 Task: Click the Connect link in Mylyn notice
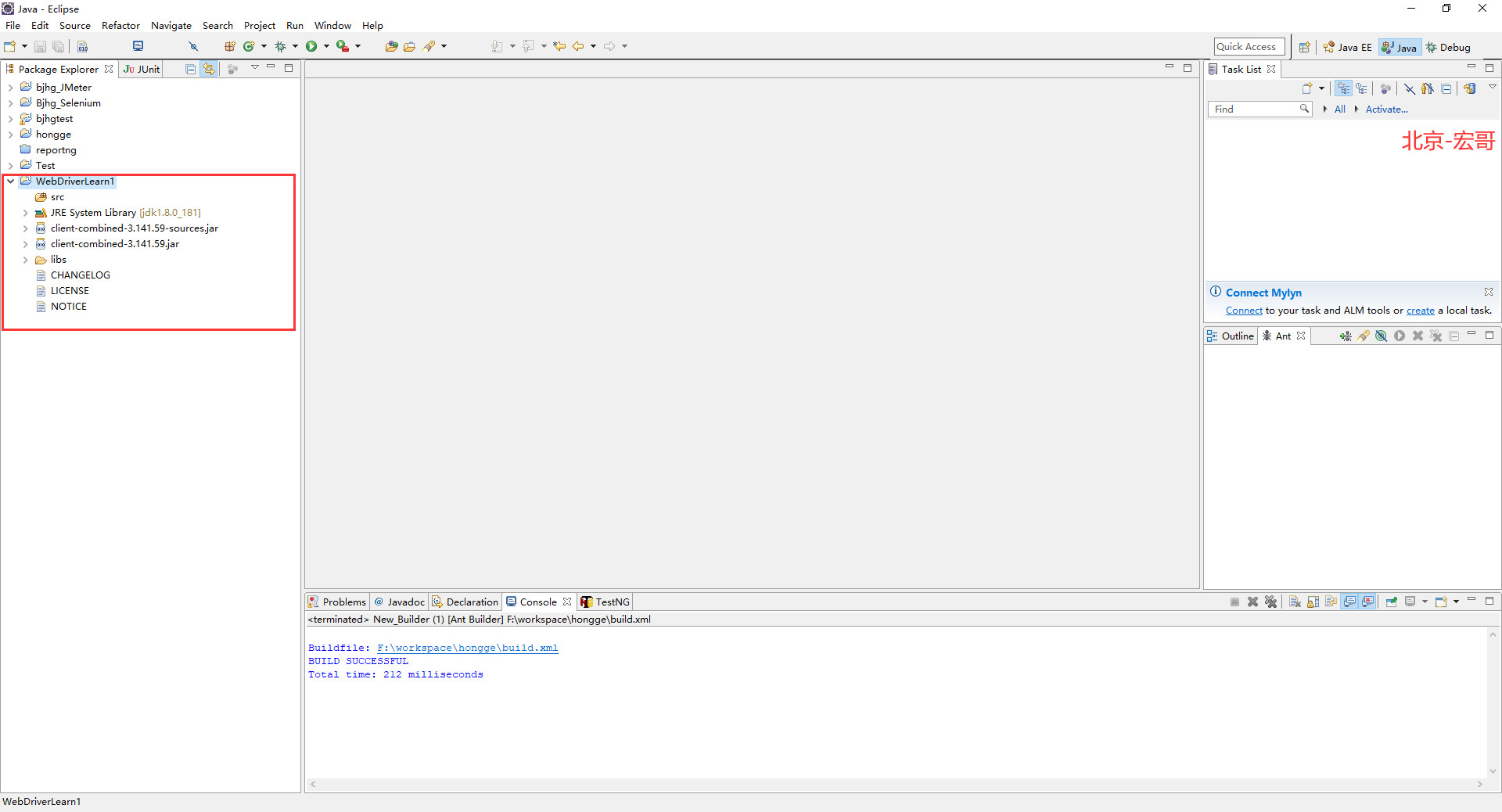[x=1244, y=311]
